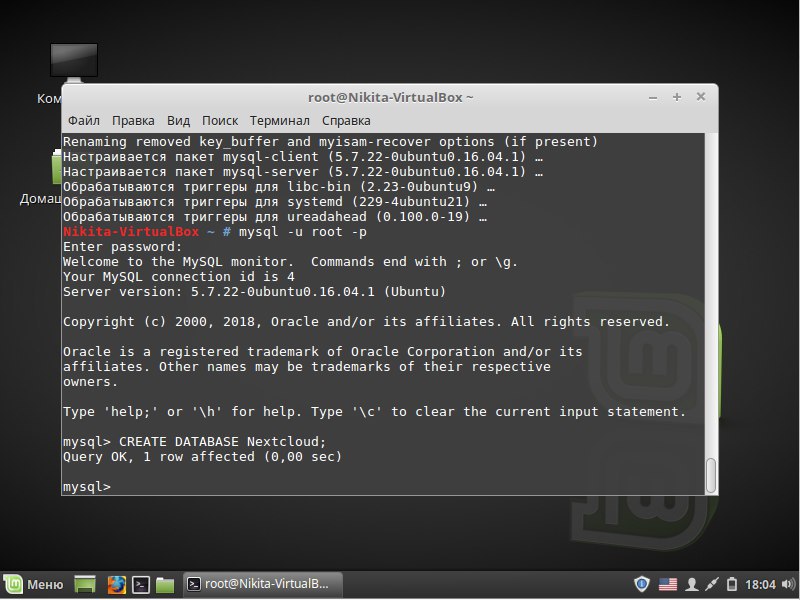Open the Вид menu
Screen dimensions: 800x600
click(179, 121)
